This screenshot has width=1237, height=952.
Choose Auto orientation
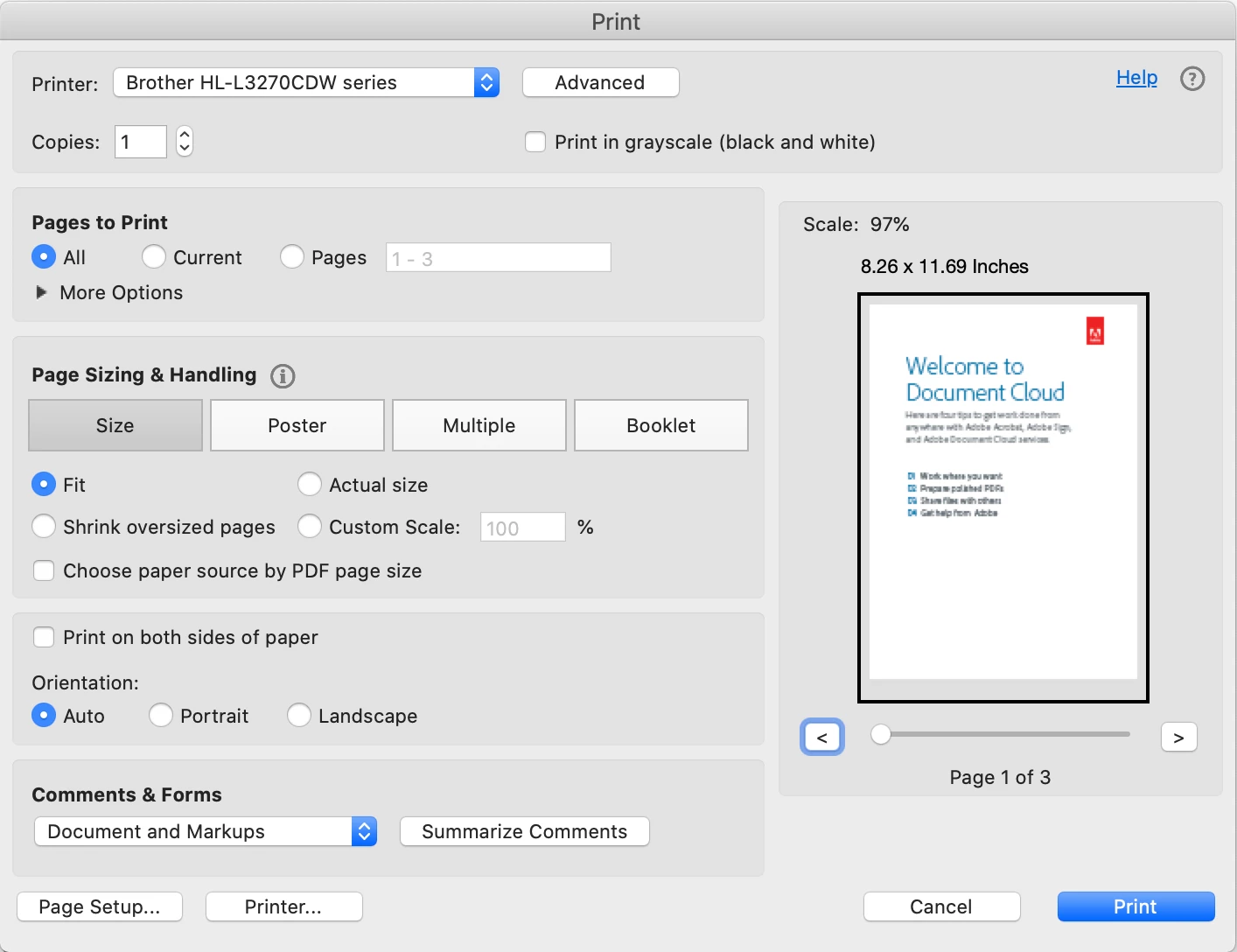pyautogui.click(x=44, y=715)
